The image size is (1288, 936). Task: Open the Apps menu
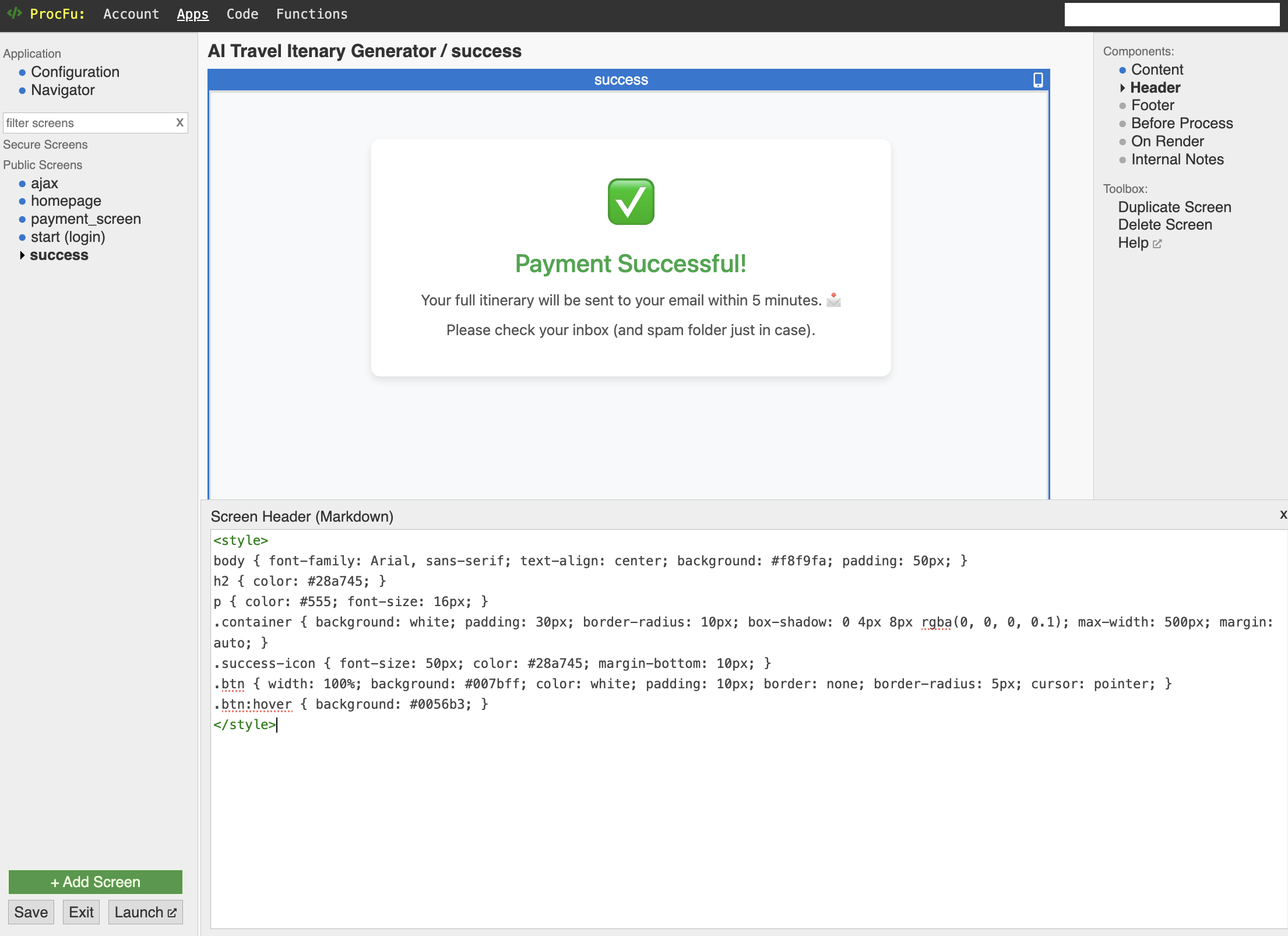(192, 14)
